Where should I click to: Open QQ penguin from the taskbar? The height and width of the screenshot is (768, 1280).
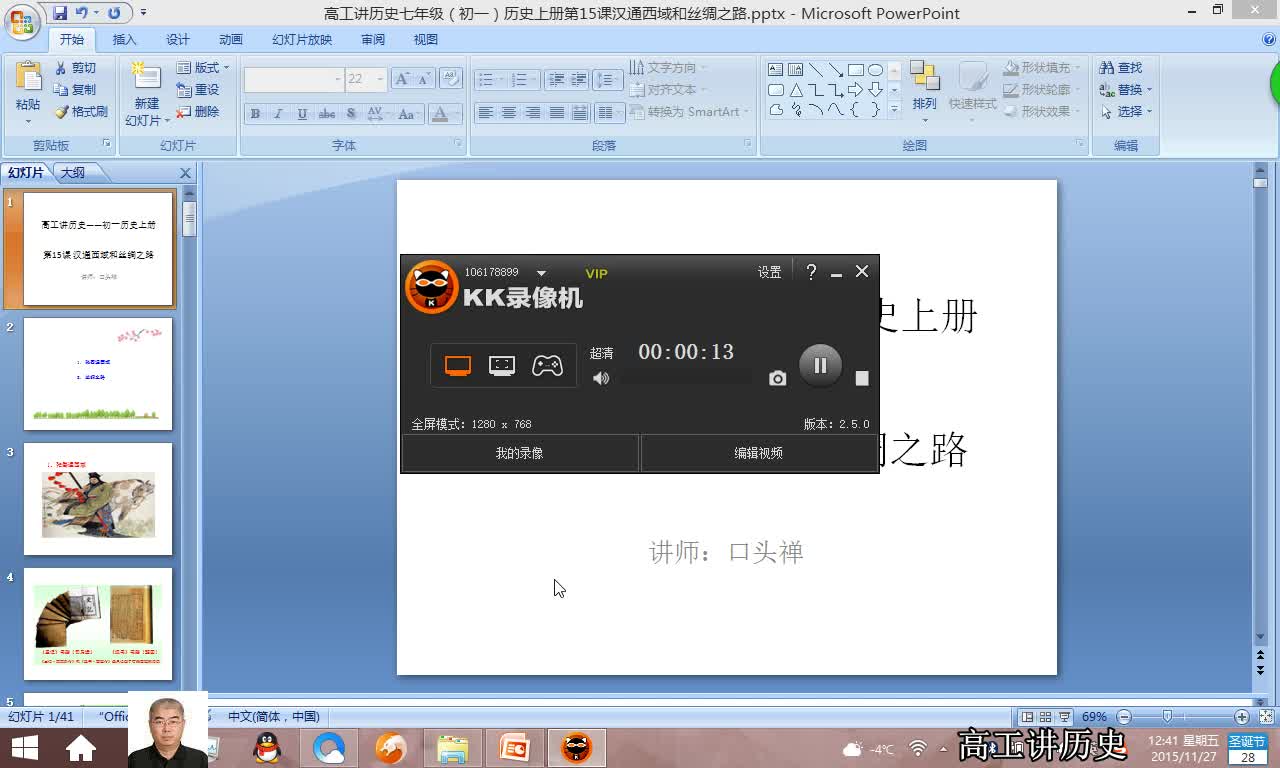(267, 747)
